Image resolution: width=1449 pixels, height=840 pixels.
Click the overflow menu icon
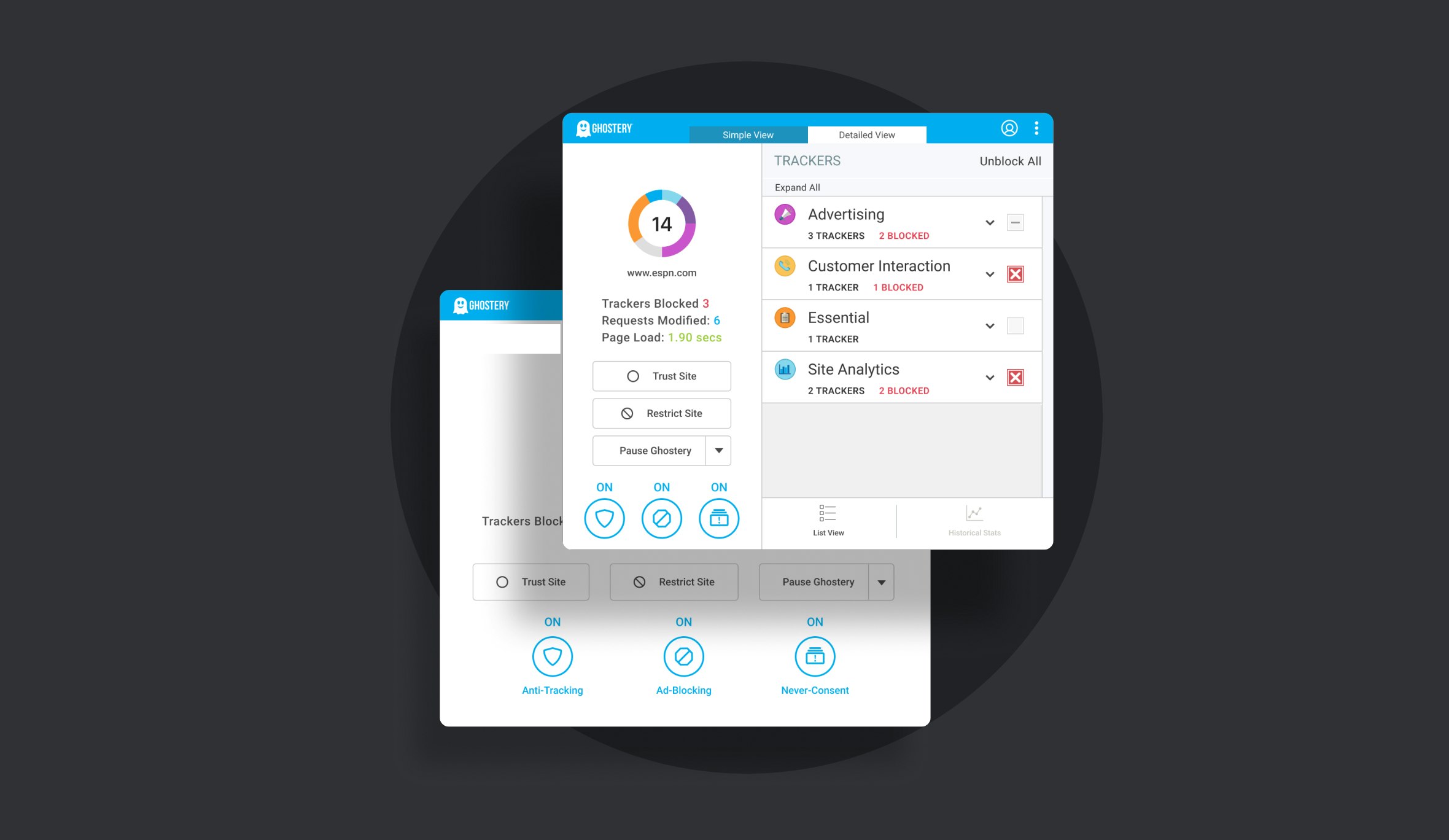1037,128
